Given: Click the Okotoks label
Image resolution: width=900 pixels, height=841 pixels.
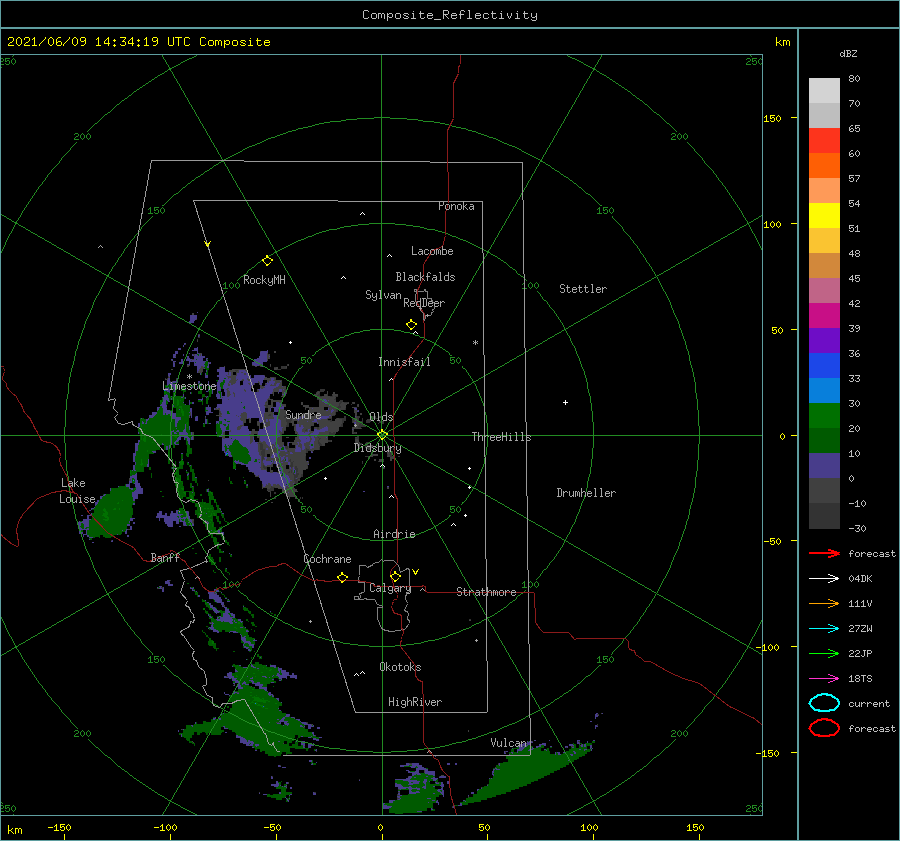Looking at the screenshot, I should [x=400, y=667].
